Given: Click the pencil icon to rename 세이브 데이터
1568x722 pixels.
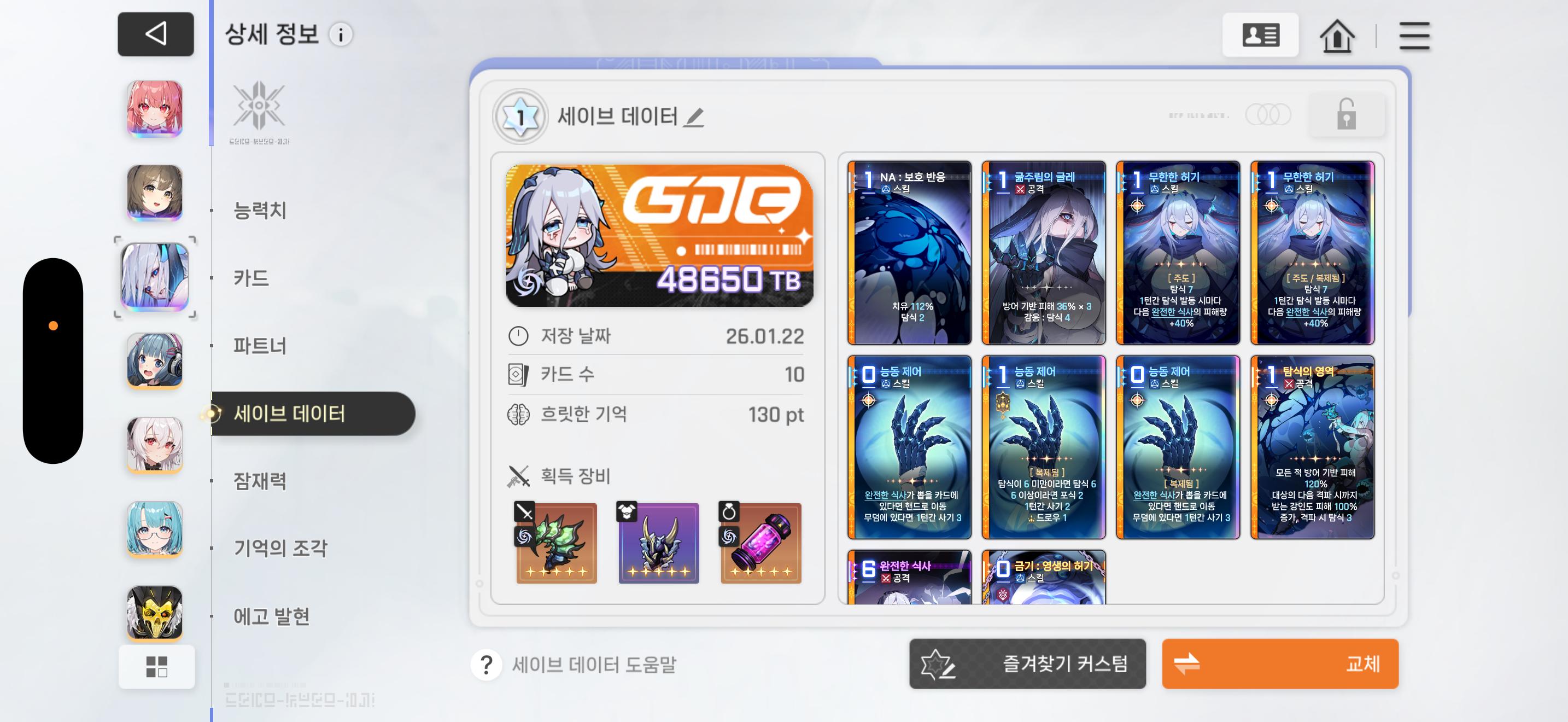Looking at the screenshot, I should [x=693, y=117].
